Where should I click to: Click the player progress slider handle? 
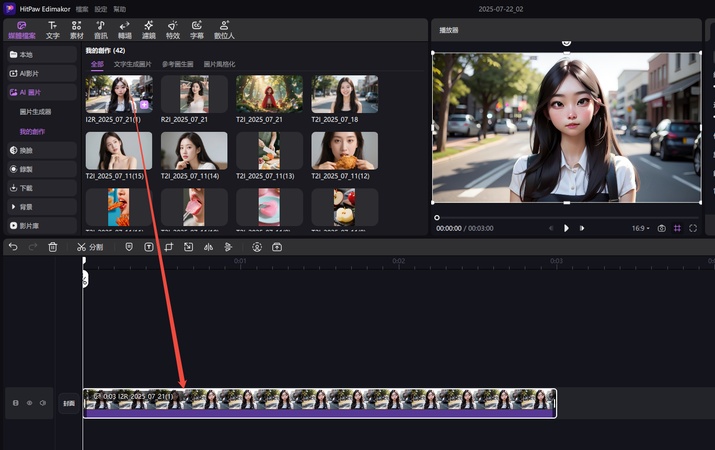[437, 218]
